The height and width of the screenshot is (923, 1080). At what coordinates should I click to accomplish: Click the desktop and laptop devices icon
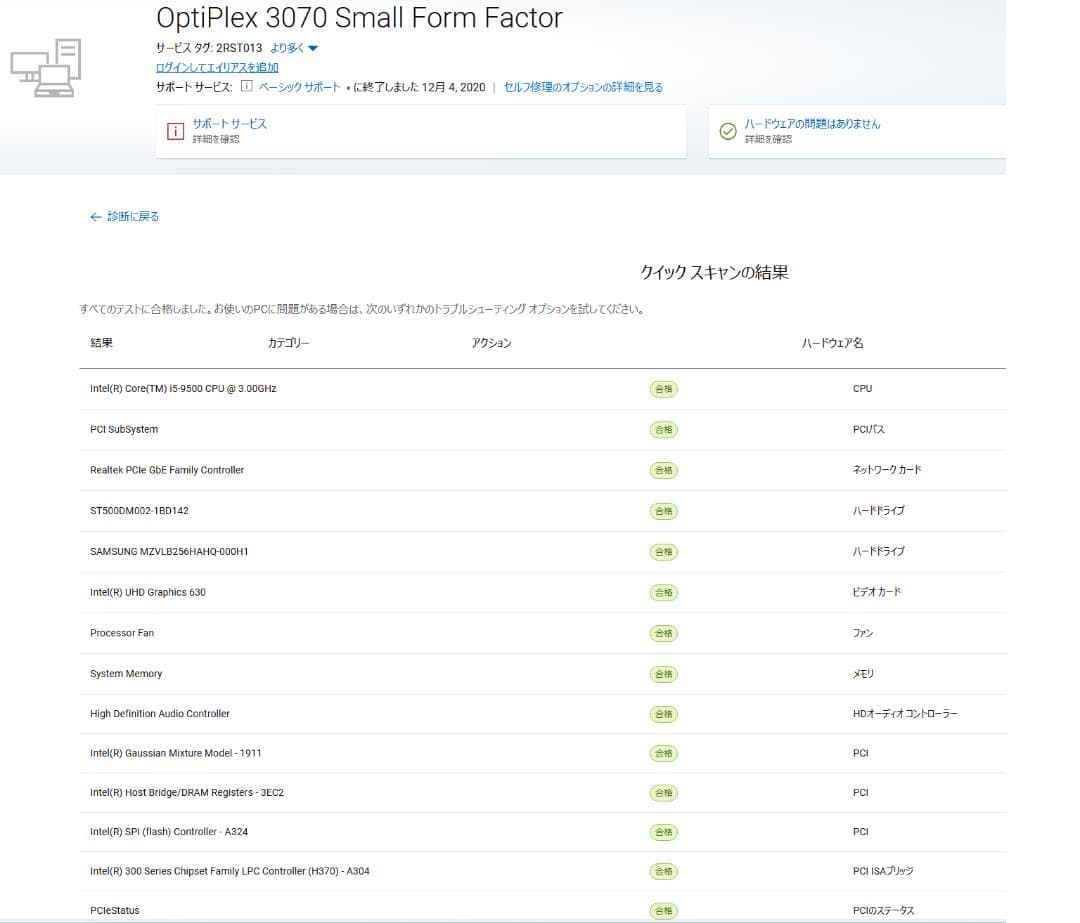(x=46, y=68)
